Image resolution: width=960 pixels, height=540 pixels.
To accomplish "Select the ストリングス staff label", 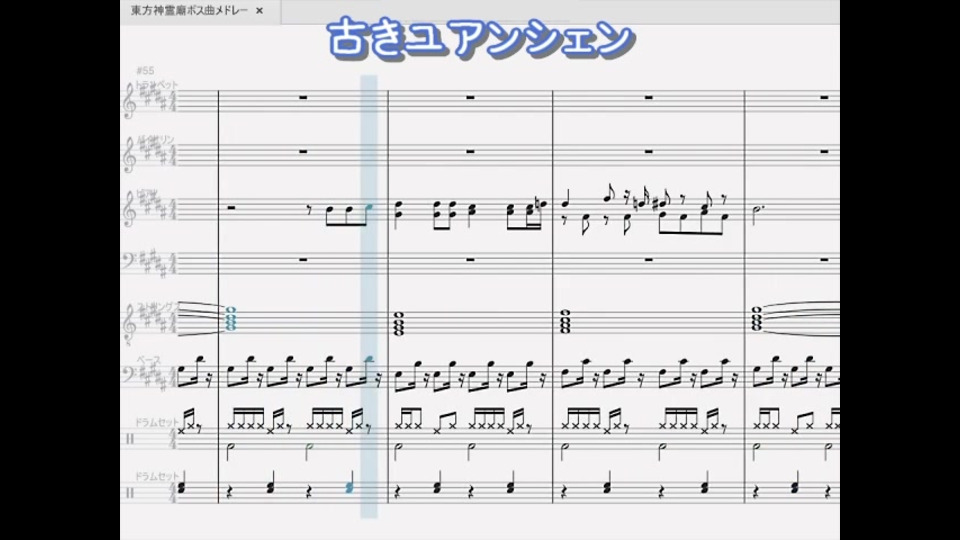I will [158, 306].
